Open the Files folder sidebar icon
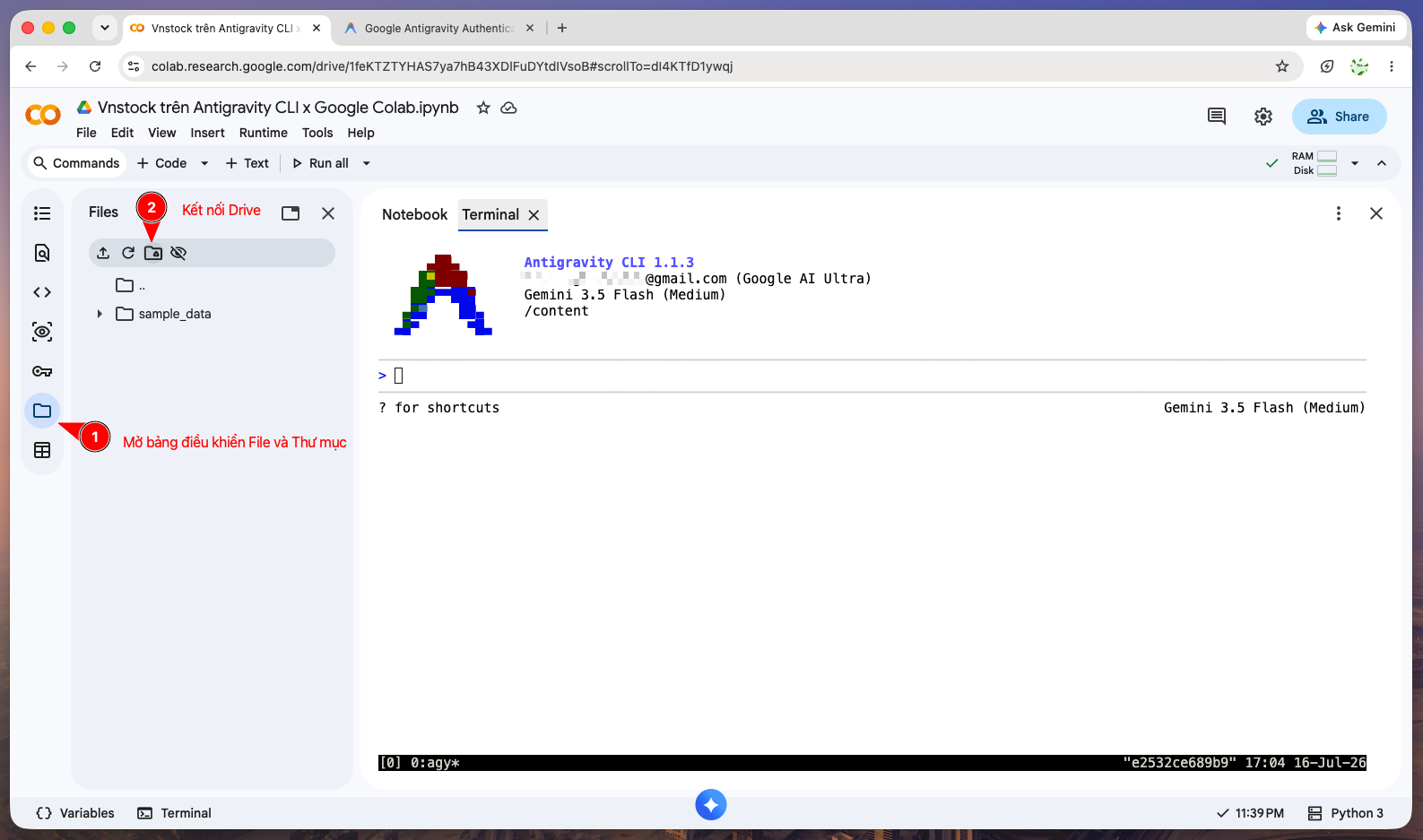The image size is (1423, 840). [42, 411]
